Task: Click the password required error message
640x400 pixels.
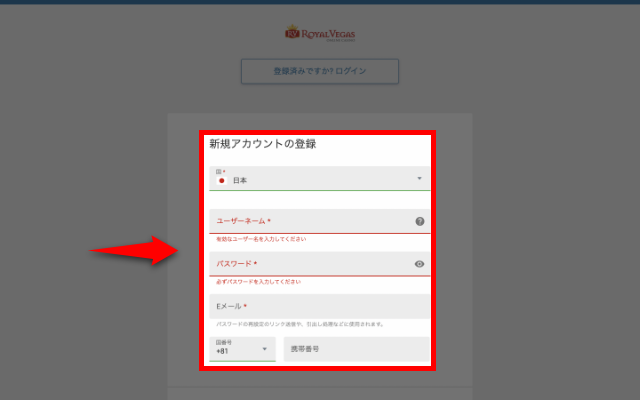Action: click(x=258, y=282)
